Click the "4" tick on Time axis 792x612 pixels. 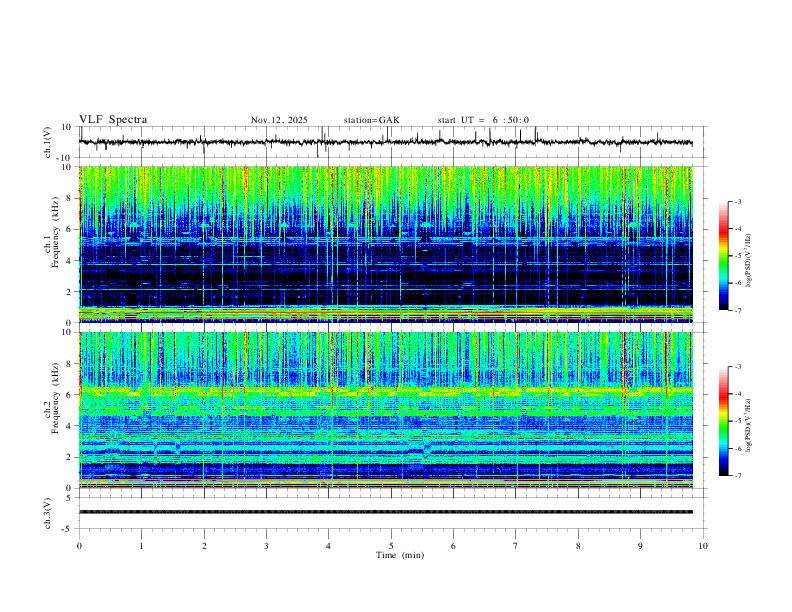coord(329,546)
